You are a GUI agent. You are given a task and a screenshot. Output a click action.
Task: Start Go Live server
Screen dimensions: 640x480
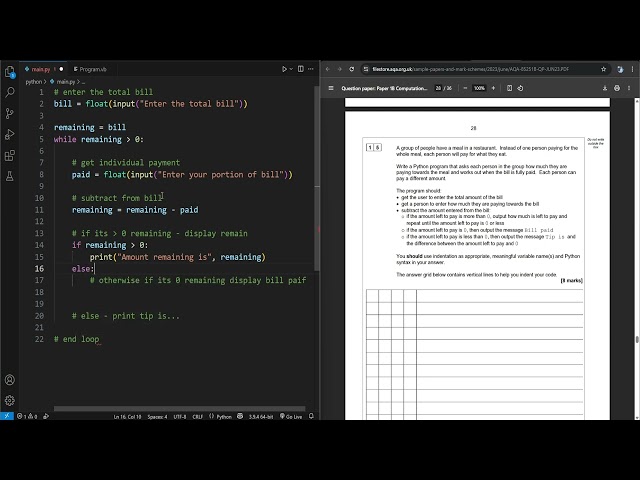point(291,417)
